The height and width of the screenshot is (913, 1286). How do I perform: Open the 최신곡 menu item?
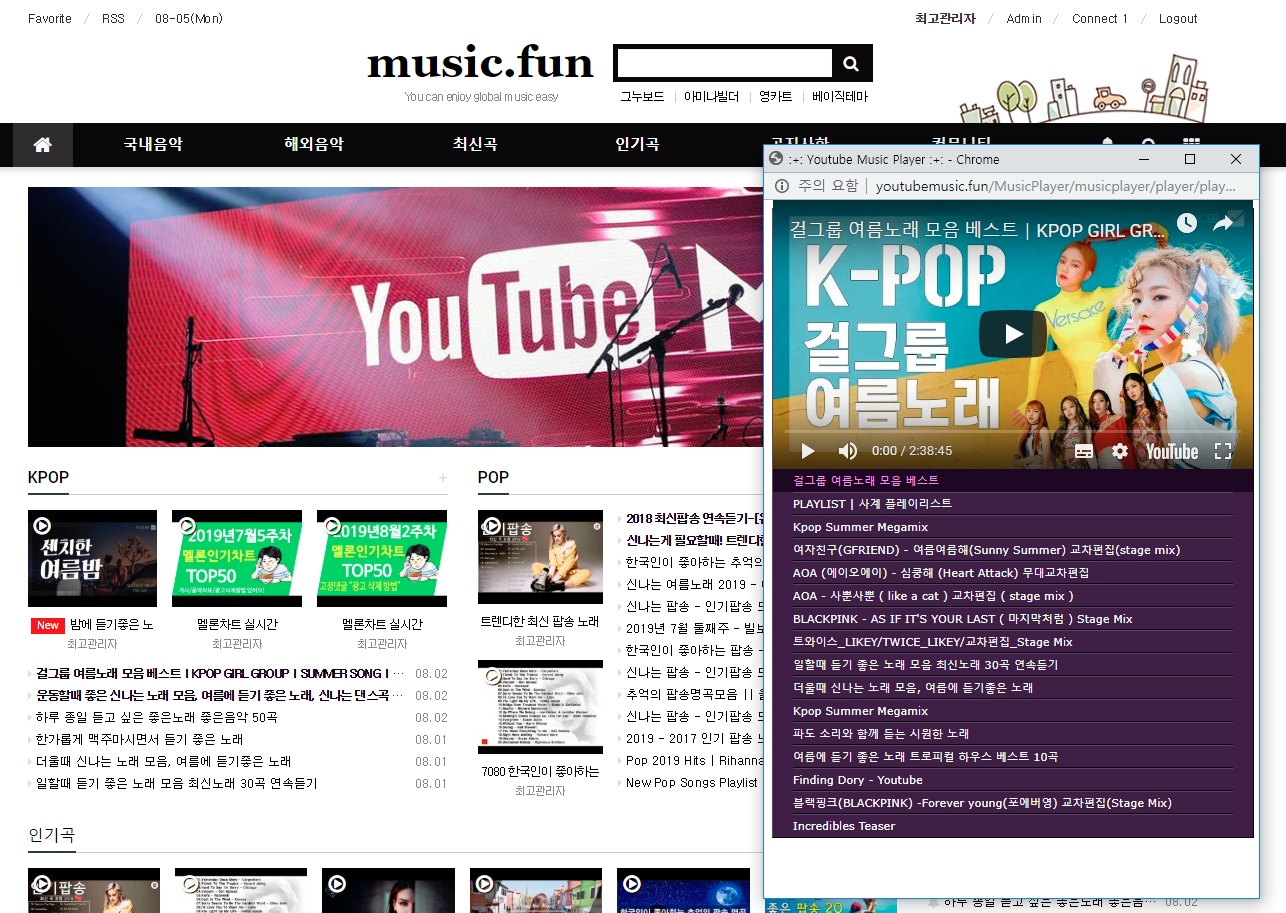tap(475, 144)
